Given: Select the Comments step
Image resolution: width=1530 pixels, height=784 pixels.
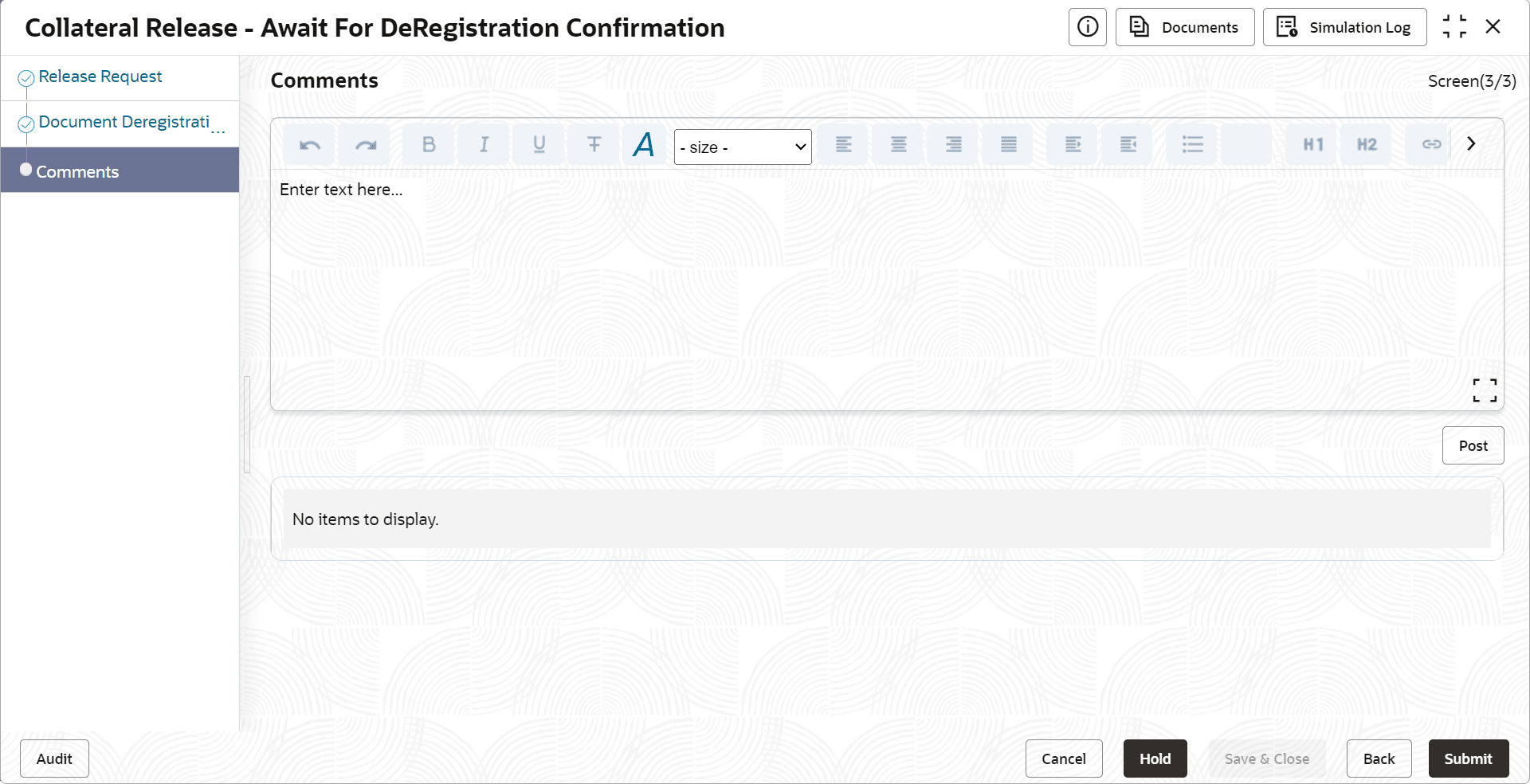Looking at the screenshot, I should point(120,171).
